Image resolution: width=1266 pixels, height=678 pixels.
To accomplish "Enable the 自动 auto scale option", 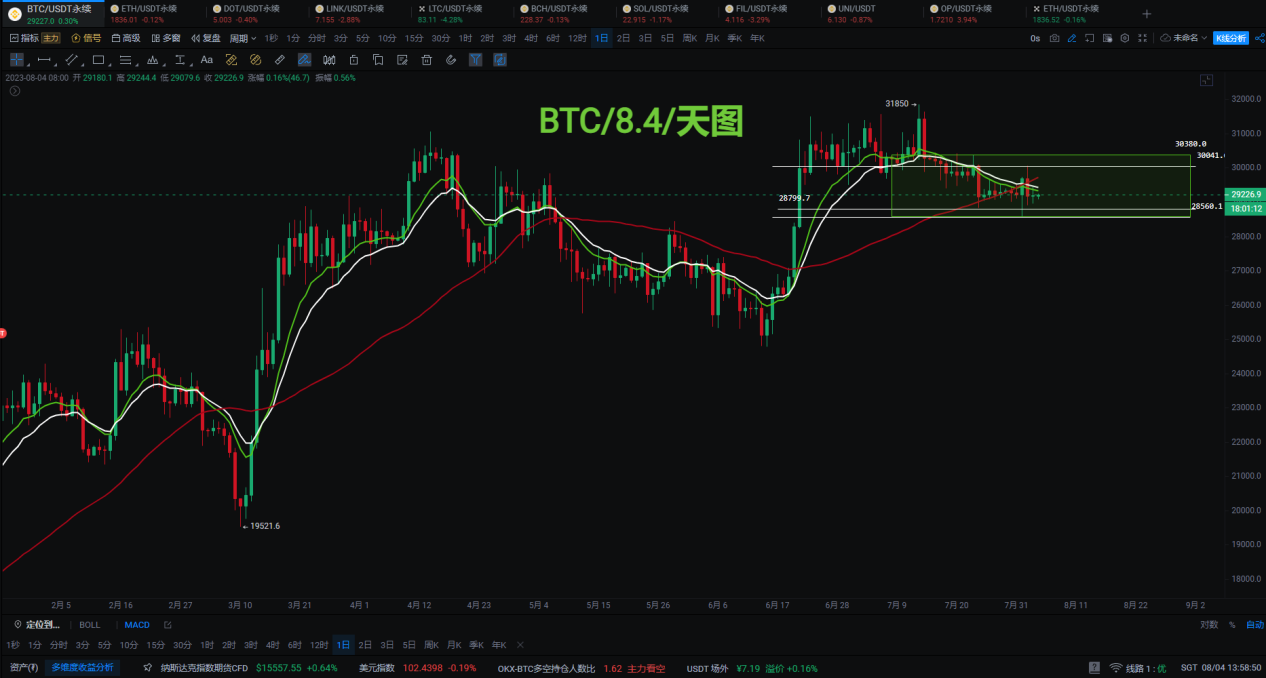I will click(1255, 624).
